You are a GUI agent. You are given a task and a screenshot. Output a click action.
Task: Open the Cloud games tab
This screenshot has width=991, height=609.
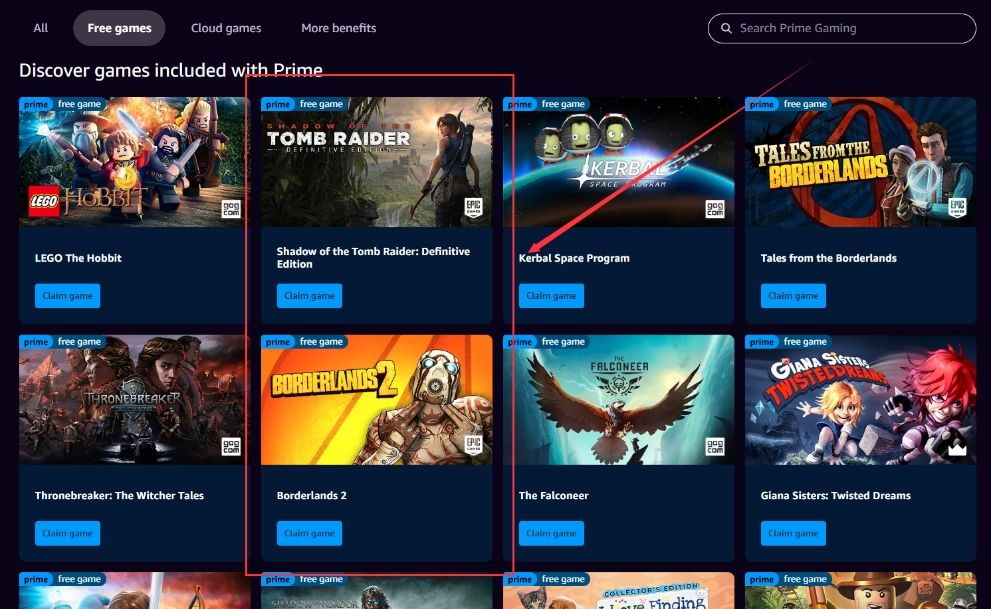[226, 28]
